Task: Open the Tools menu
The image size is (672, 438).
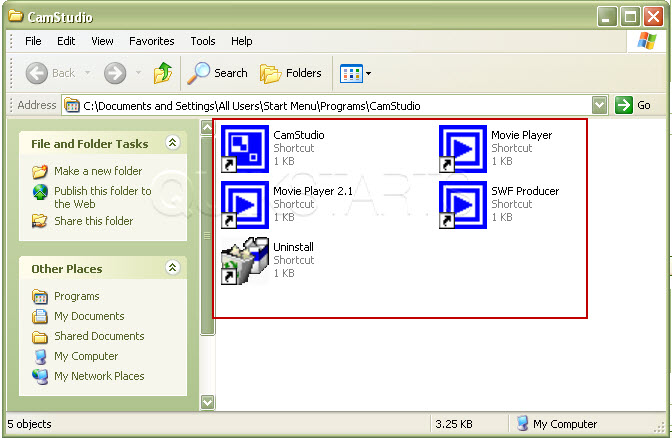Action: tap(203, 41)
